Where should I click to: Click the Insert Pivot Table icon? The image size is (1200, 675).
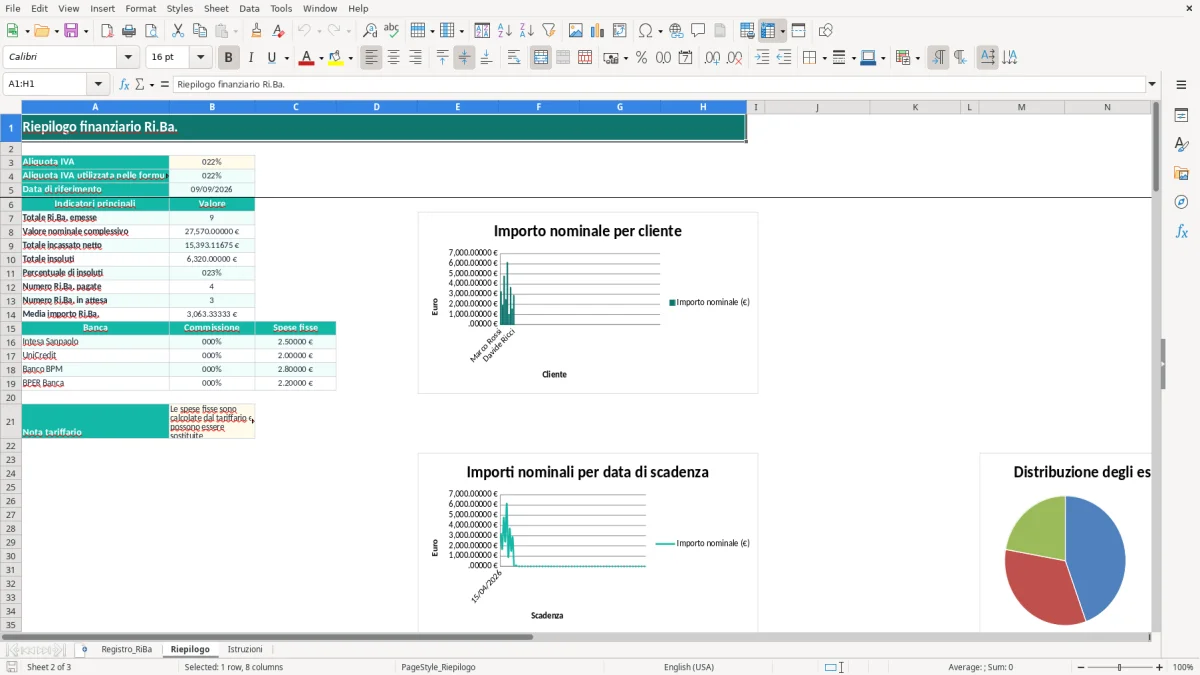point(620,31)
